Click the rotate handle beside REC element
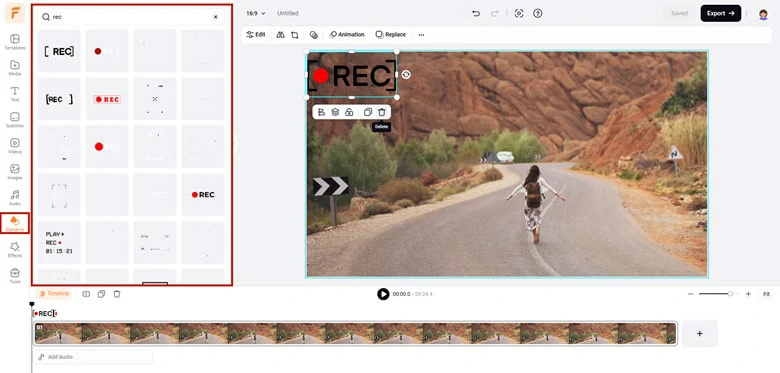780x373 pixels. pos(406,75)
